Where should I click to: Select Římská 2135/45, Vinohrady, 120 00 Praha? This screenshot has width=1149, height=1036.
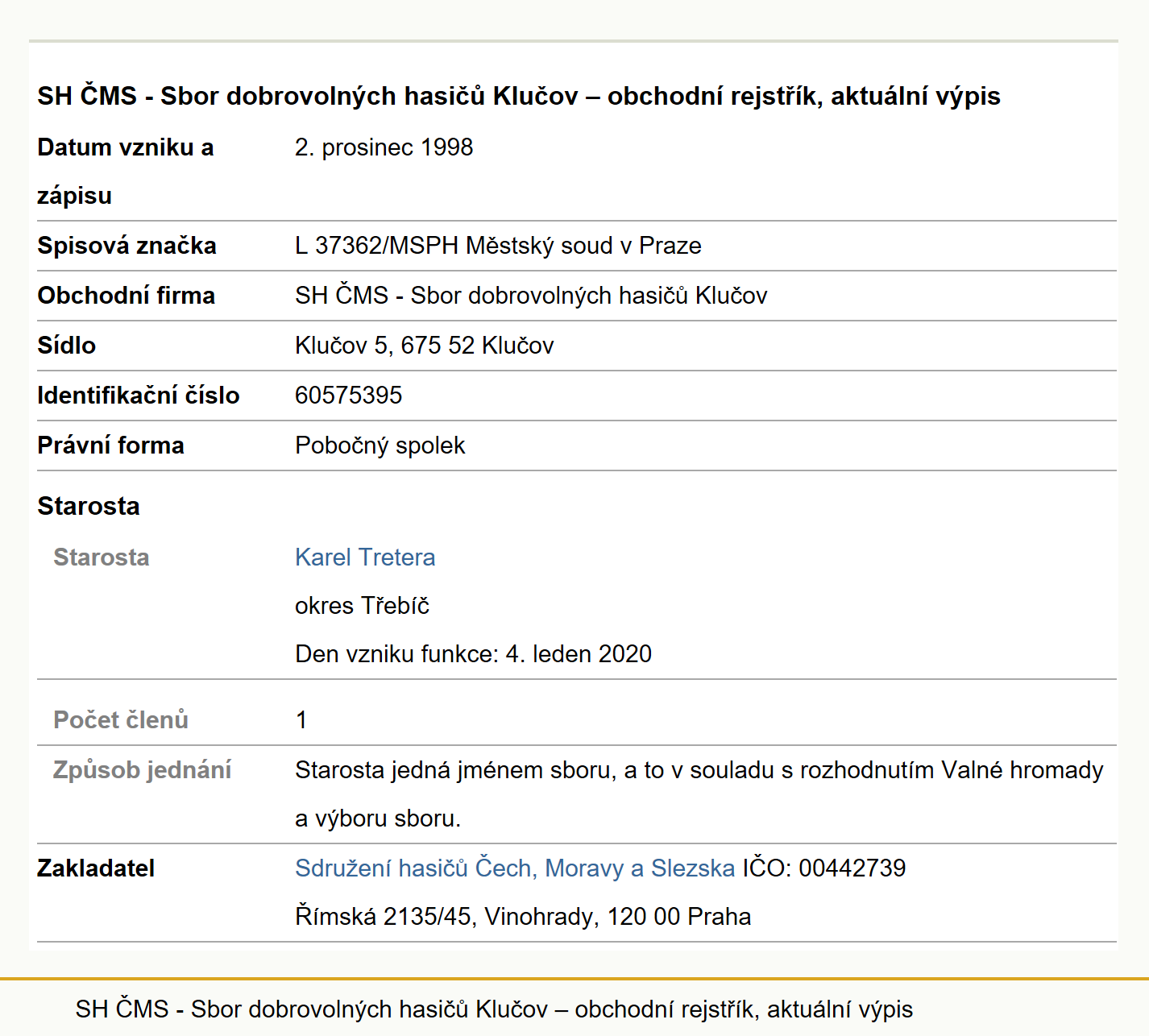tap(523, 916)
